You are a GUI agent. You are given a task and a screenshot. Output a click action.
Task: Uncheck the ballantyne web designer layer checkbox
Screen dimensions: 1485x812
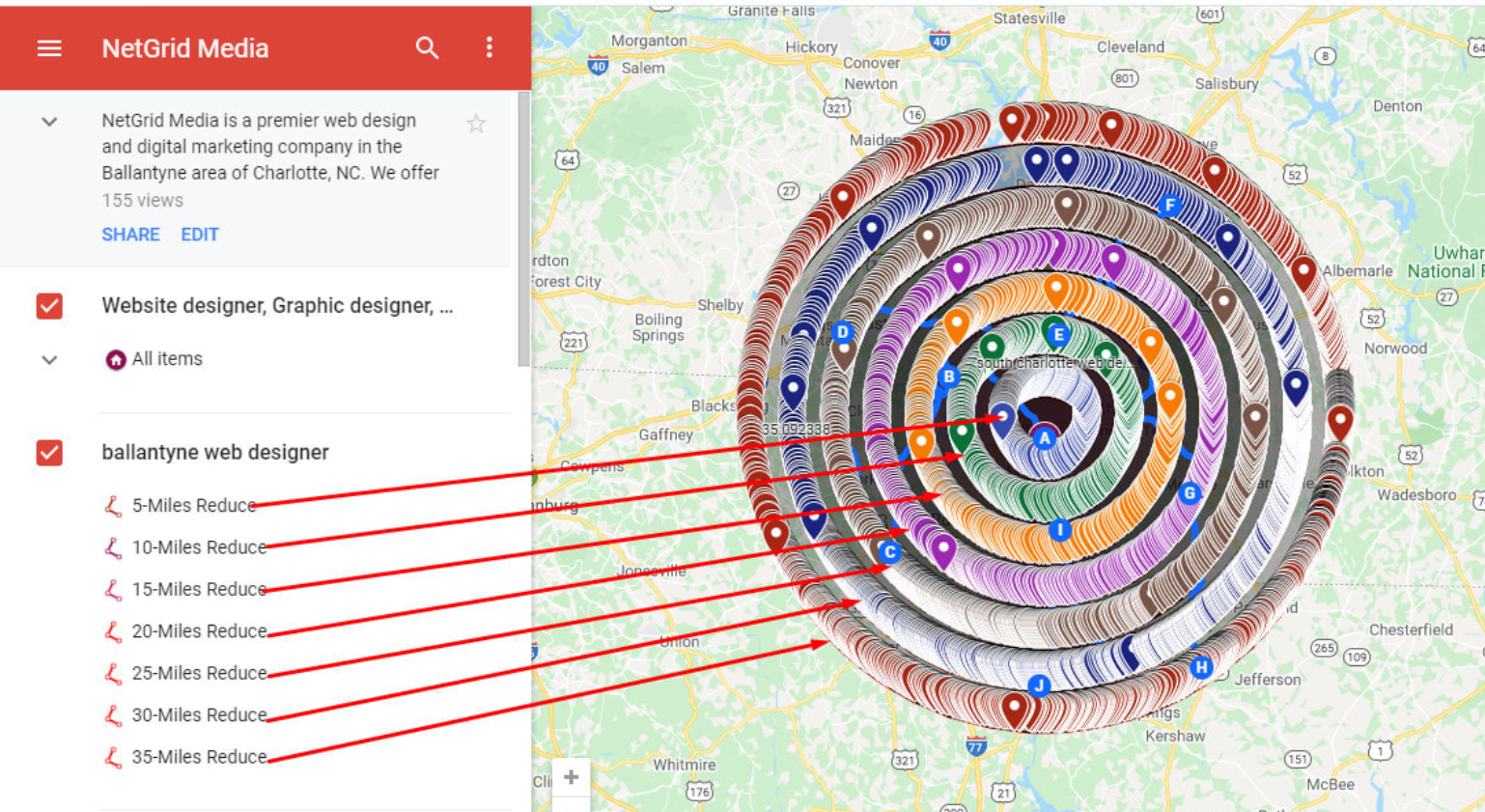point(49,453)
